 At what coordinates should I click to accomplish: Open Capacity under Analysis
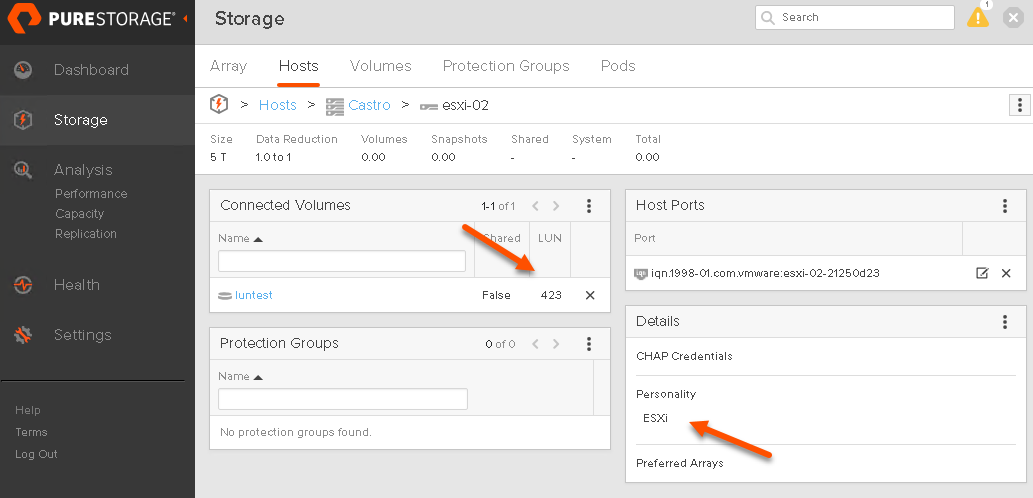80,213
